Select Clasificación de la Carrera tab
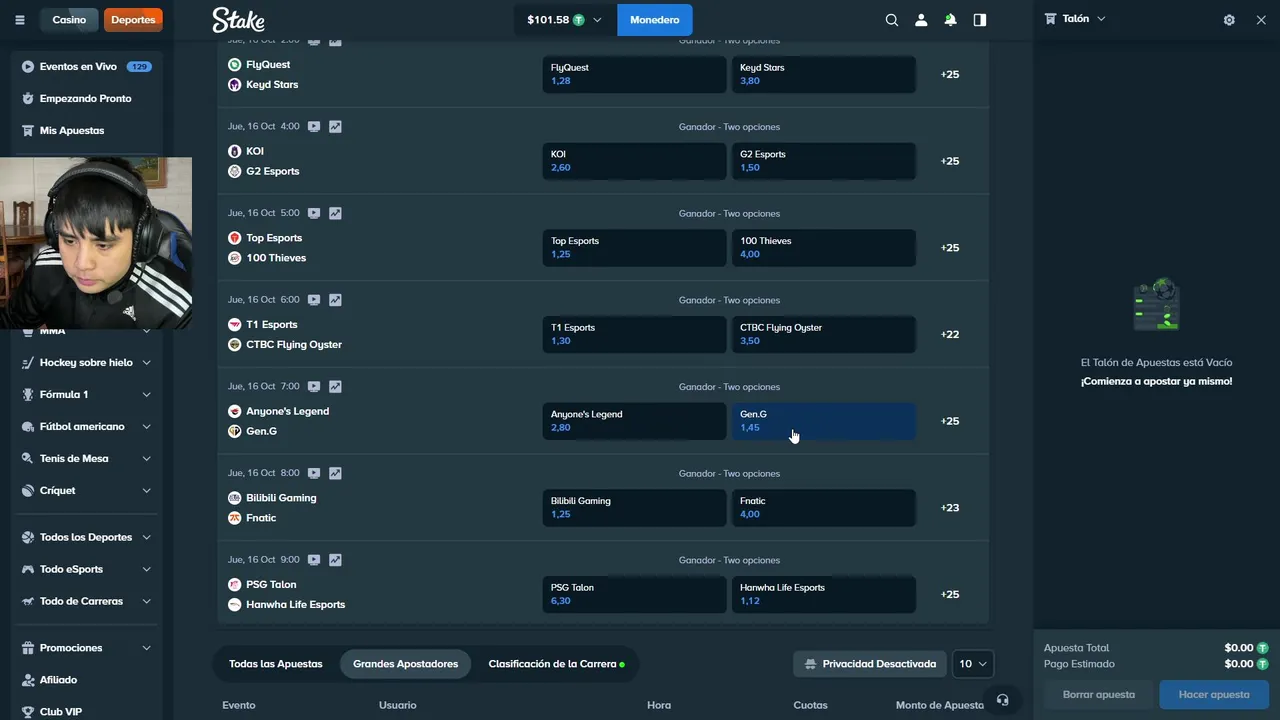This screenshot has height=720, width=1280. click(557, 664)
